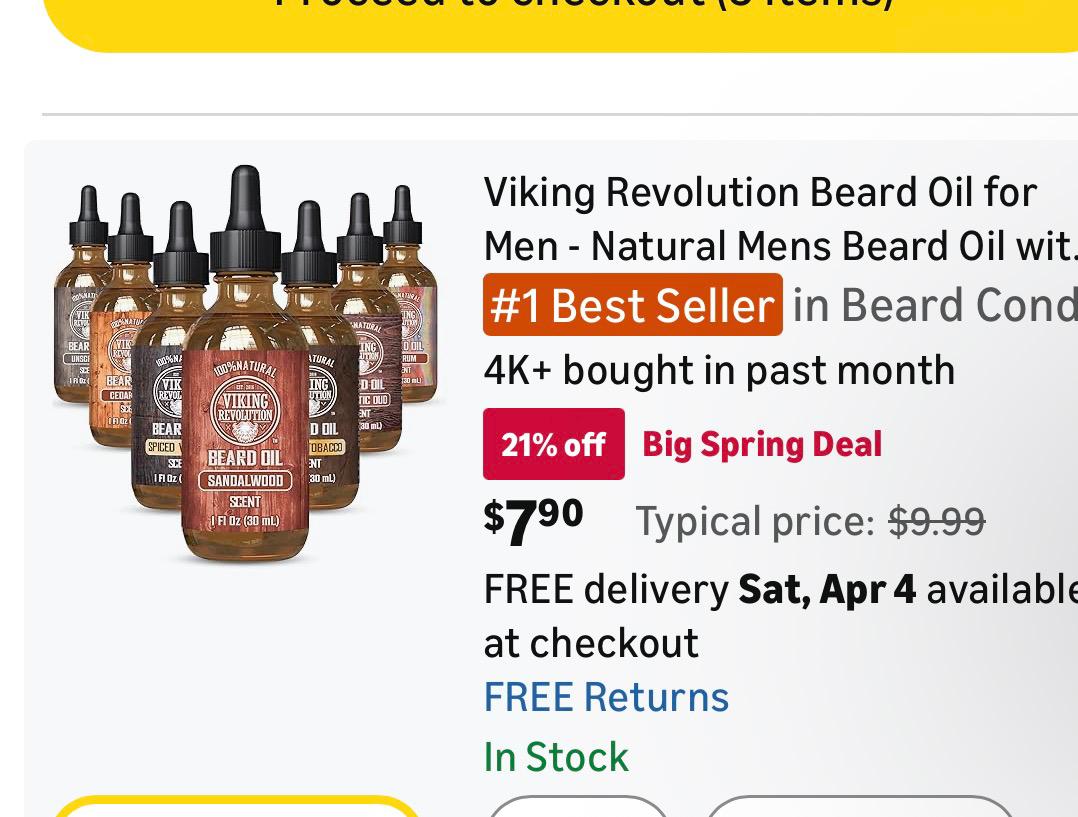The width and height of the screenshot is (1078, 817).
Task: Click the red 21% off badge
Action: point(553,444)
